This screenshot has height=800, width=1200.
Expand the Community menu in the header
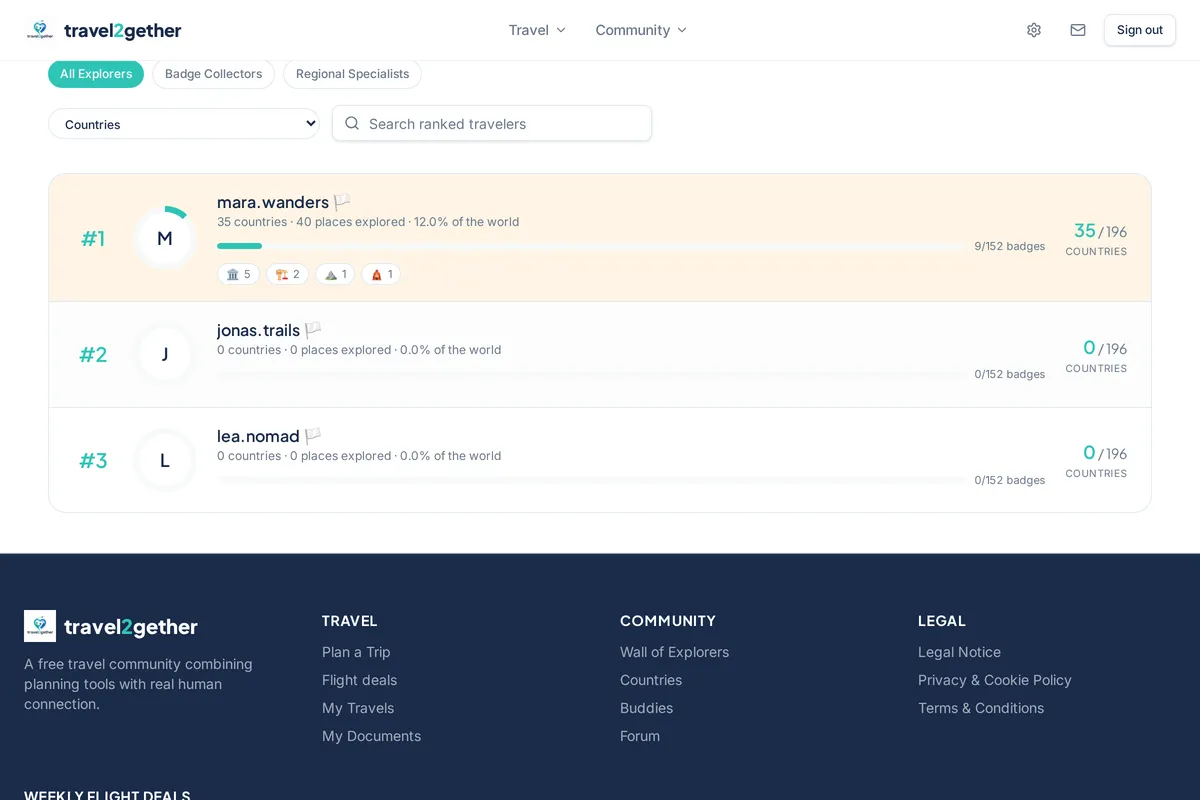coord(641,30)
